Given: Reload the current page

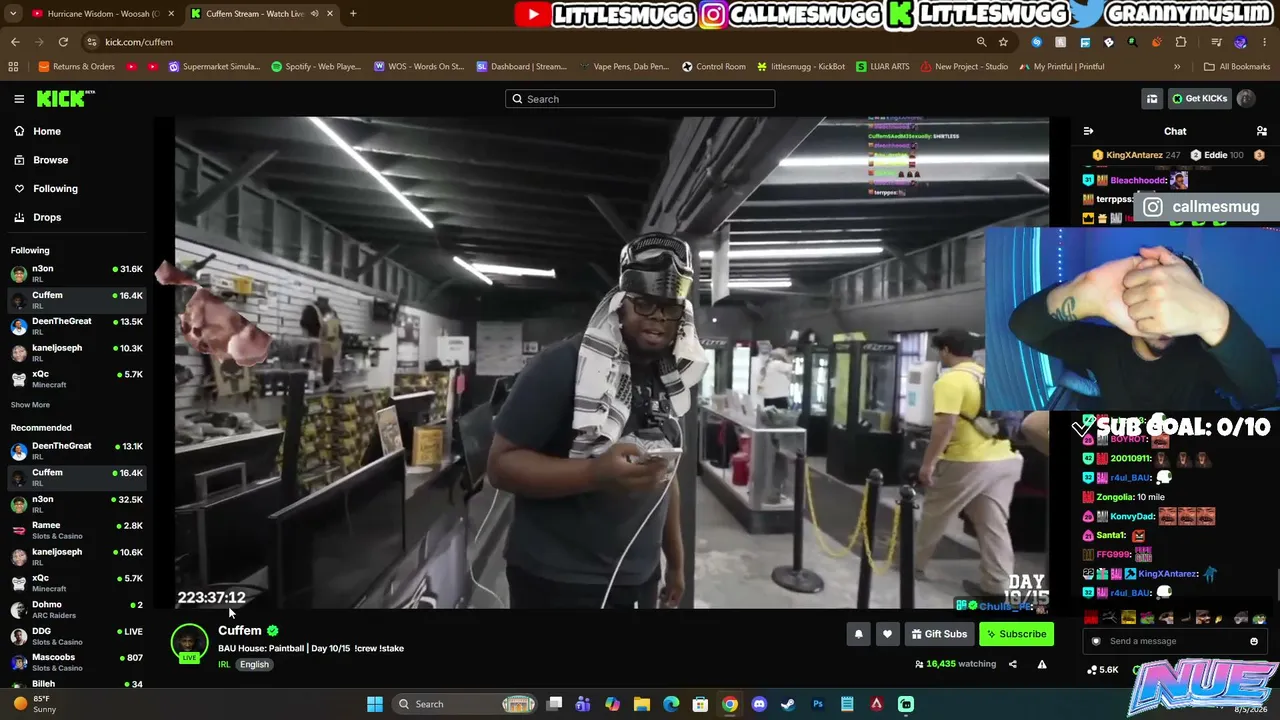Looking at the screenshot, I should pyautogui.click(x=63, y=42).
